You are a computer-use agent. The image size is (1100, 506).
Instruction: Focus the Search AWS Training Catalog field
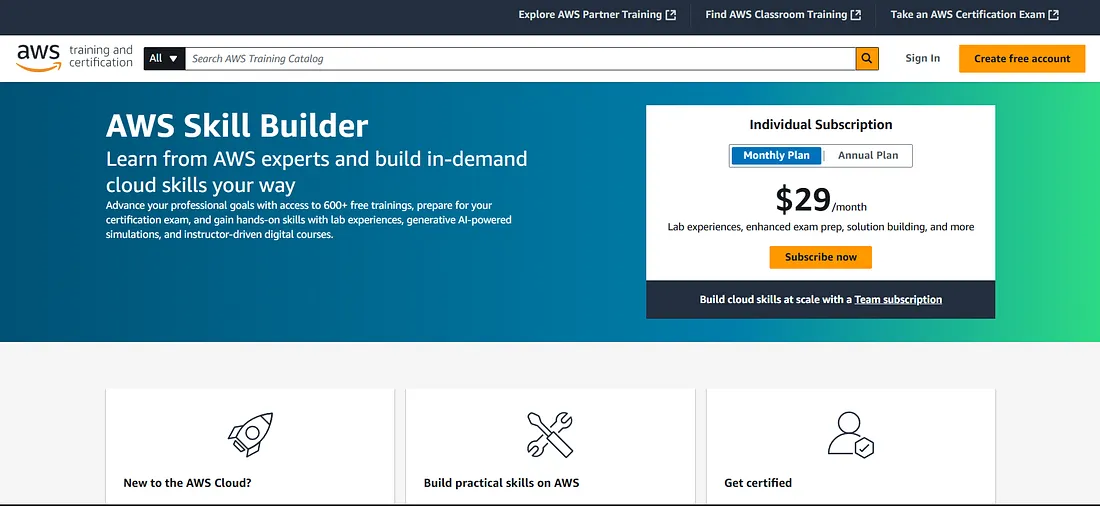(x=520, y=59)
